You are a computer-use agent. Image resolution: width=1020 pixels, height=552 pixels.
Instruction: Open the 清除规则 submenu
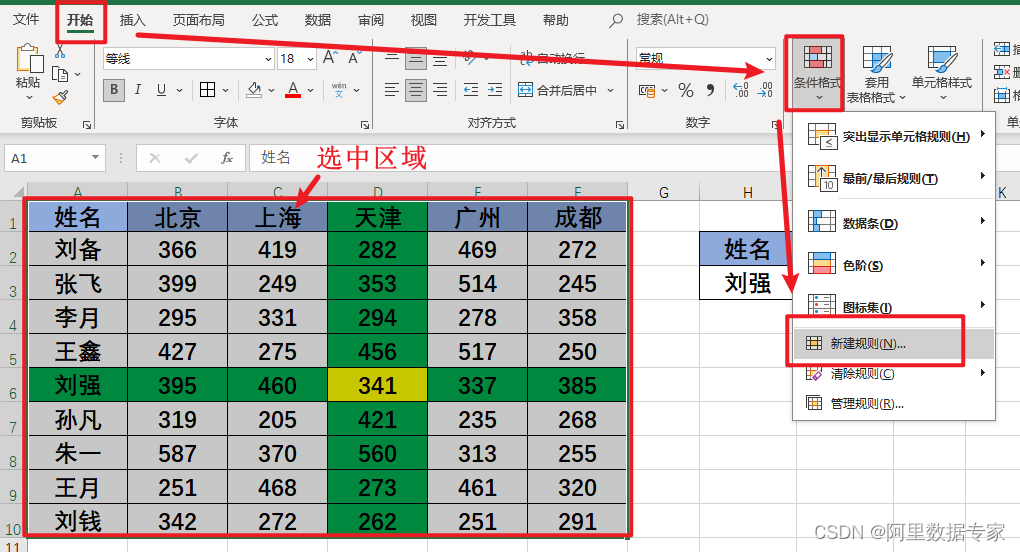(894, 374)
